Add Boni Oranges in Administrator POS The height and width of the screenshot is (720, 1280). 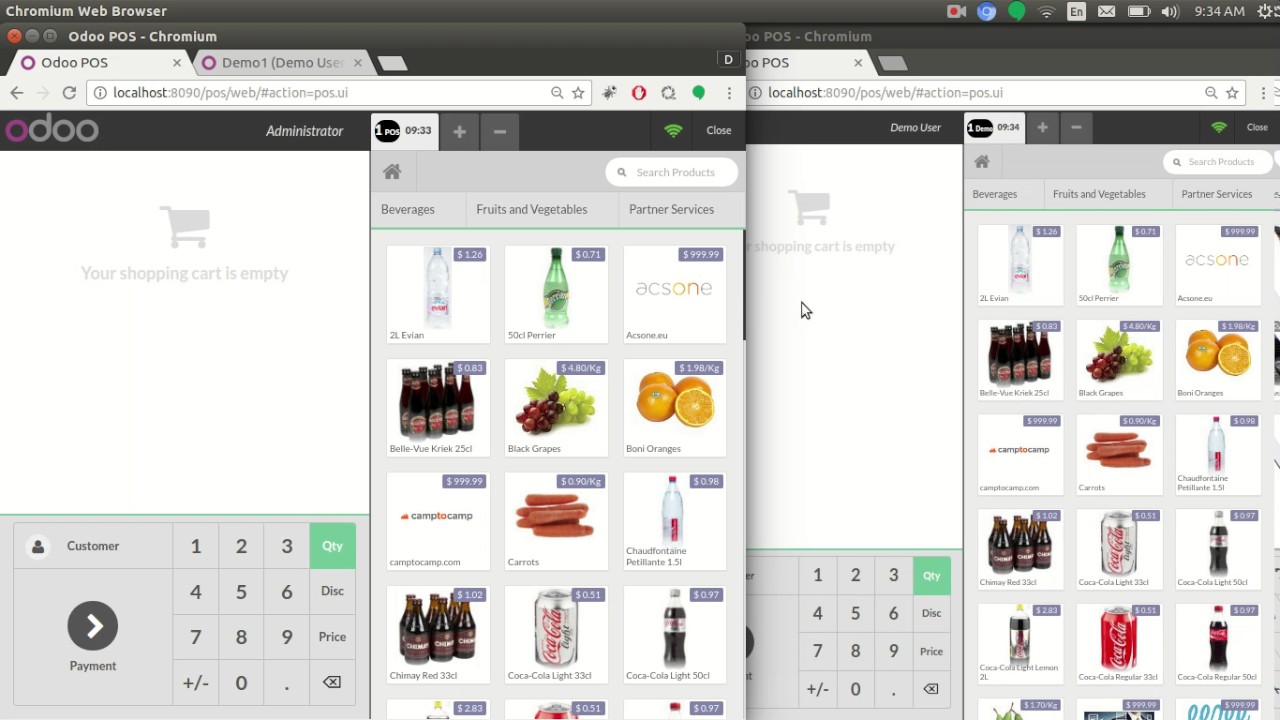[x=675, y=407]
